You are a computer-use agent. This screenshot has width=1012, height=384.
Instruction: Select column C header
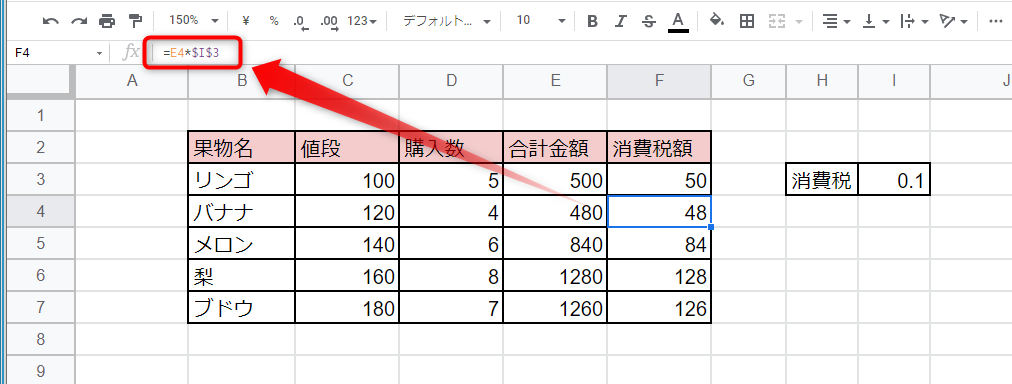pyautogui.click(x=347, y=80)
